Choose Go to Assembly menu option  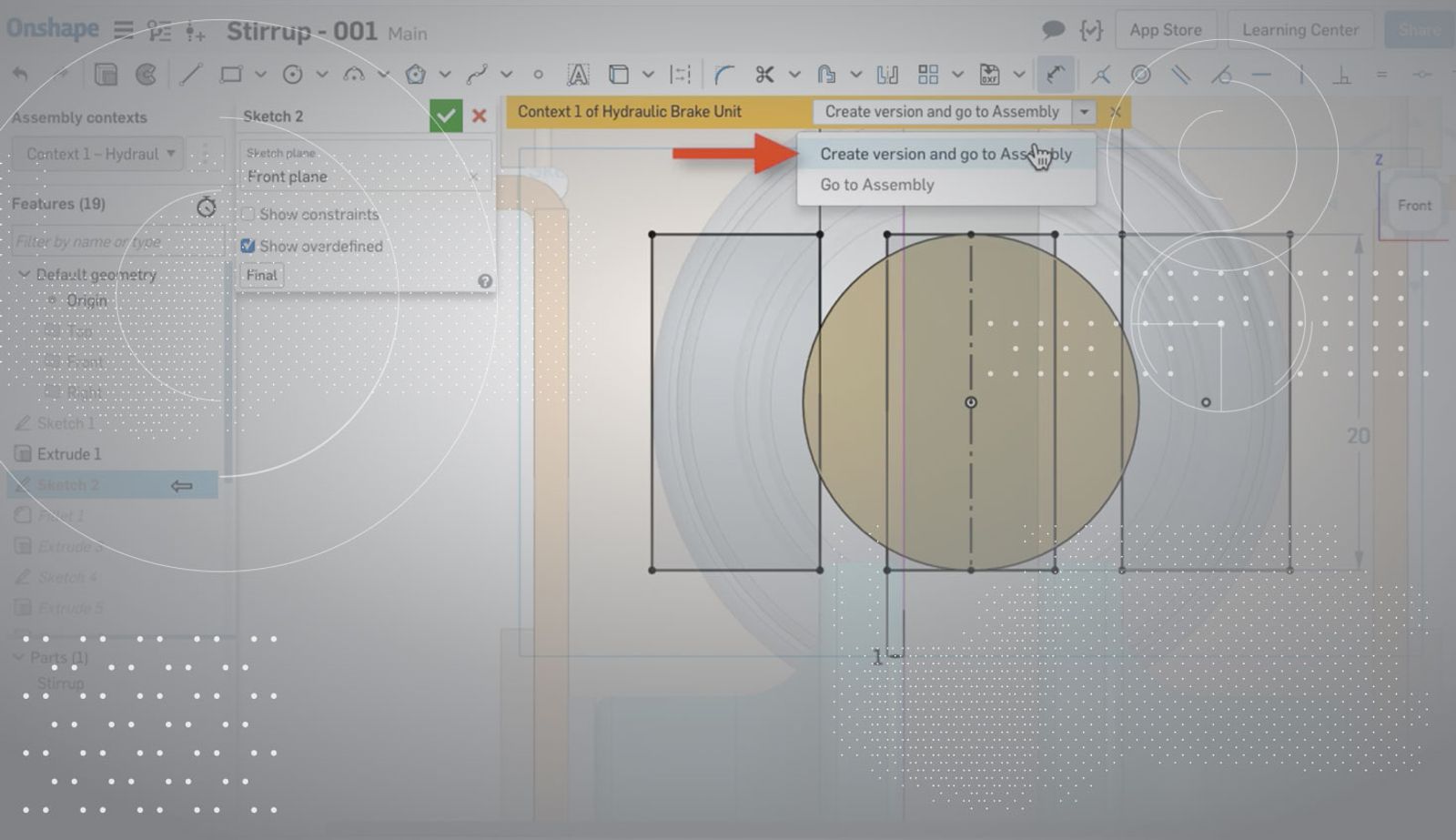876,185
